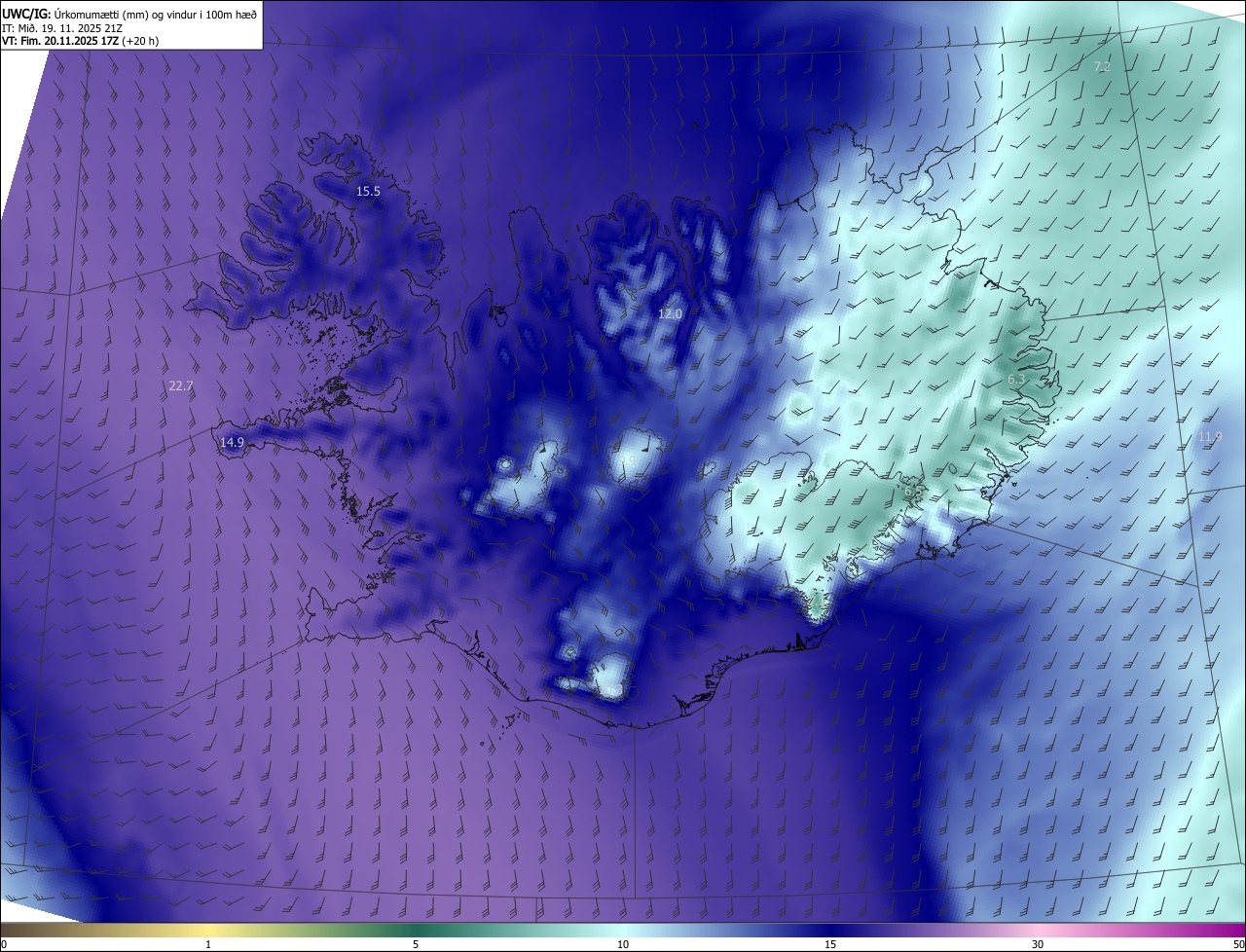Click the 6.3 value label in the east
This screenshot has height=952, width=1246.
point(1016,379)
